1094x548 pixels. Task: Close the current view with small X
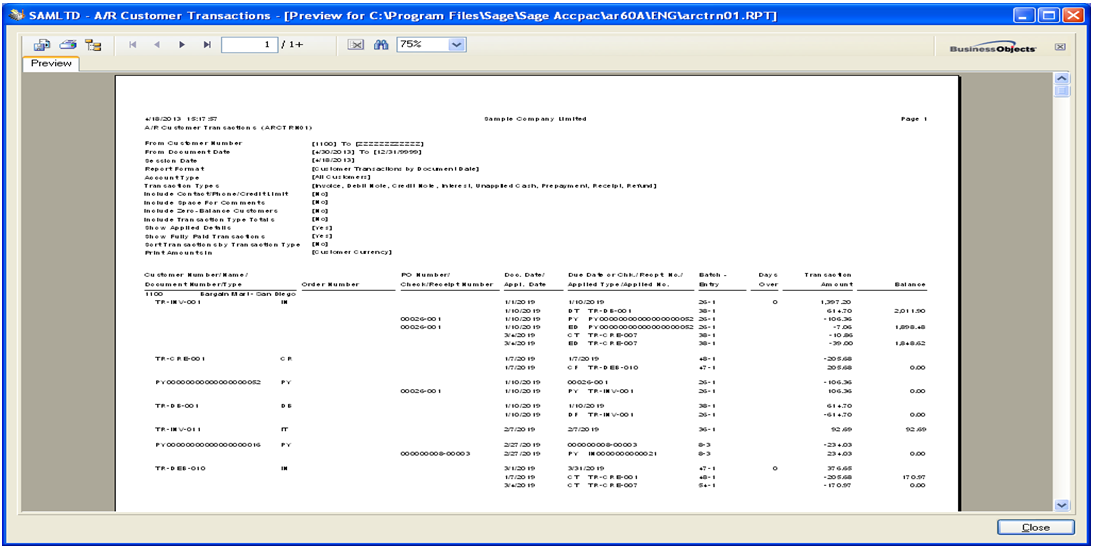pos(1060,47)
